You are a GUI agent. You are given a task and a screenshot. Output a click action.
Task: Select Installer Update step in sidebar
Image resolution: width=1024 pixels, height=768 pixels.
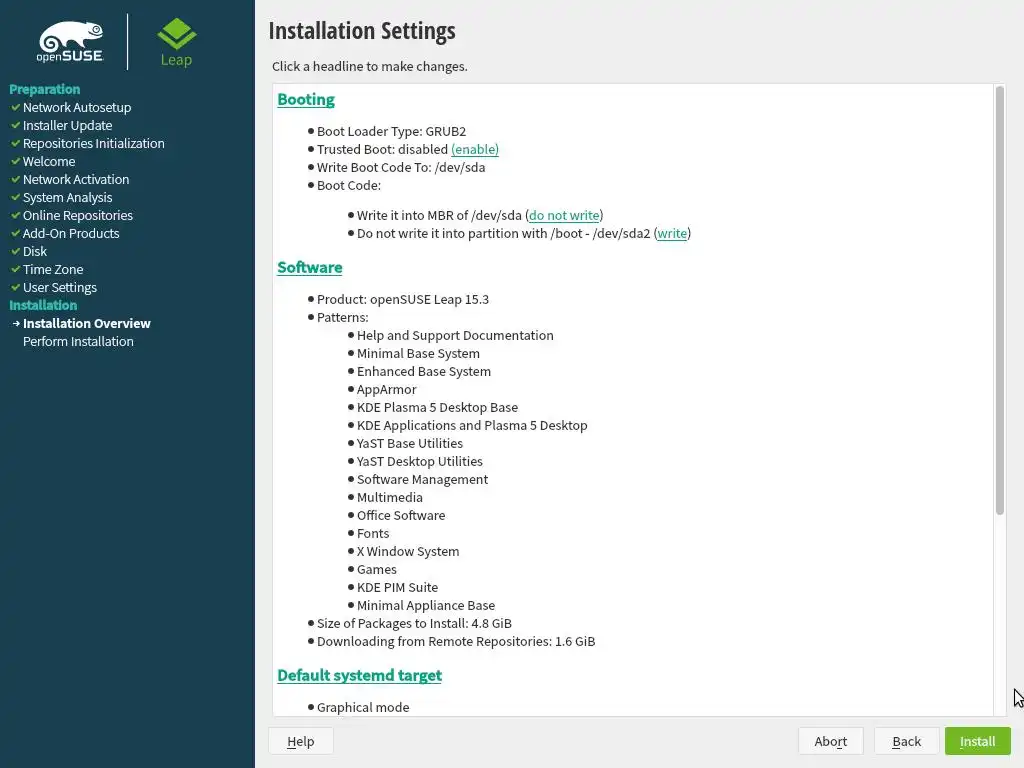(67, 125)
